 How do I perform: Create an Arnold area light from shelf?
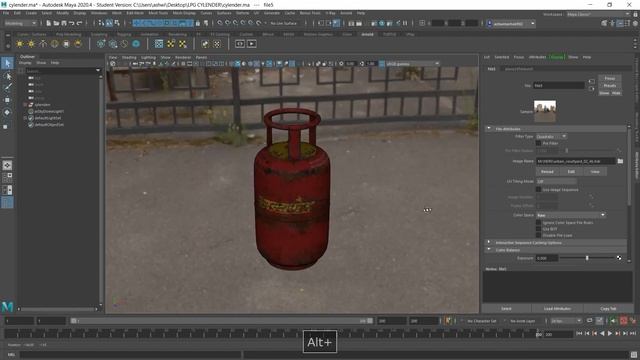[20, 44]
